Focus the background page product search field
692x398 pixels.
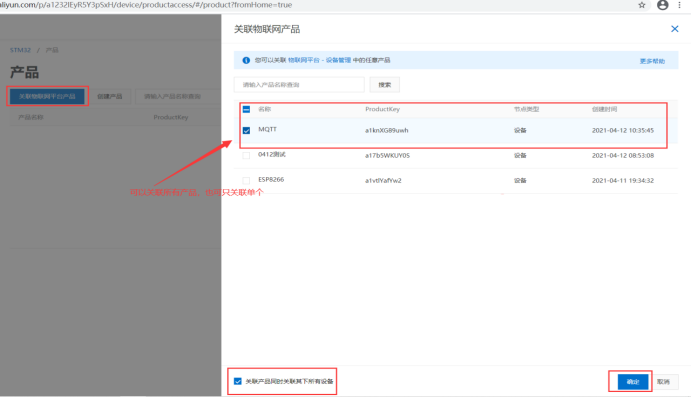click(178, 96)
